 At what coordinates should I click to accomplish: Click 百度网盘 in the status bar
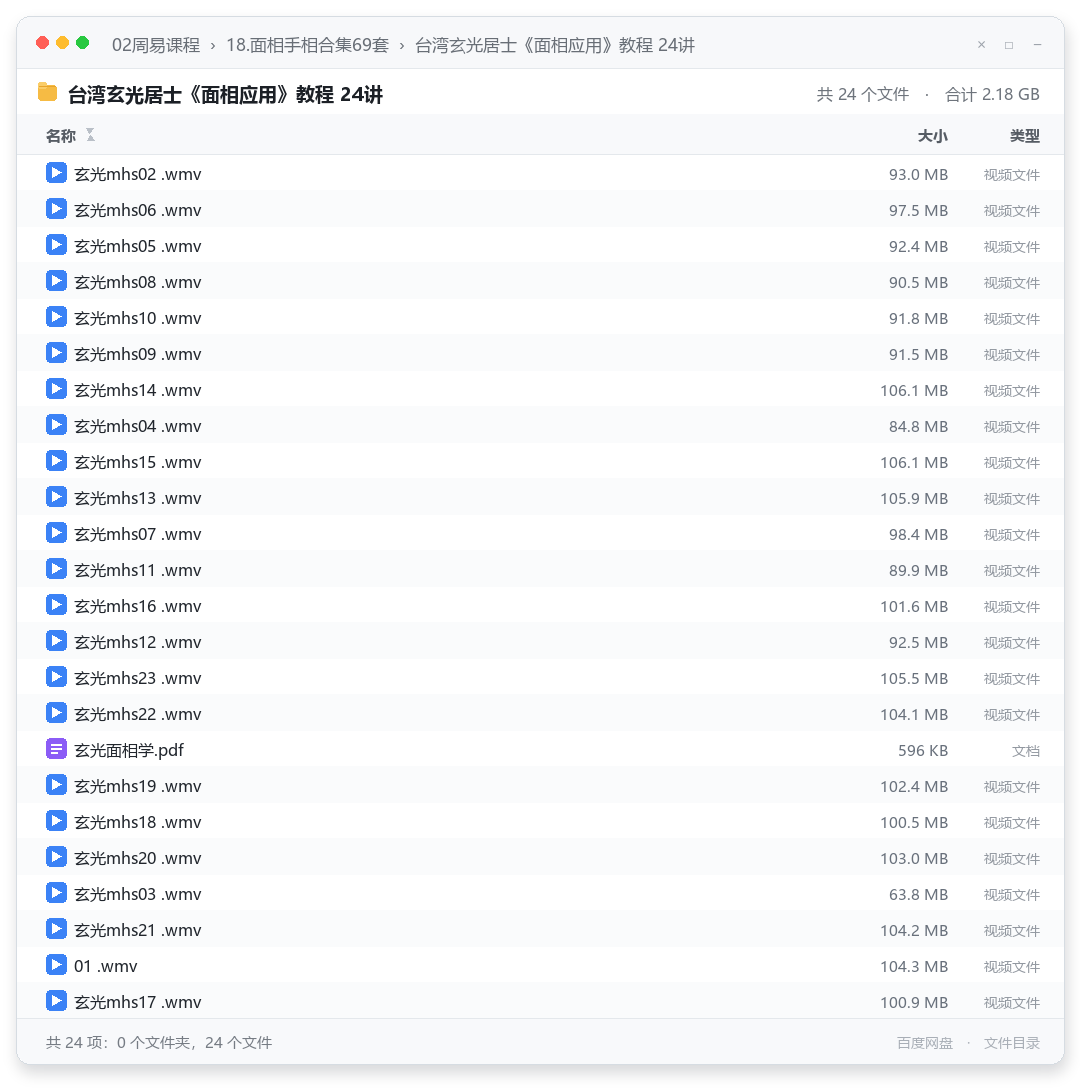click(925, 1043)
